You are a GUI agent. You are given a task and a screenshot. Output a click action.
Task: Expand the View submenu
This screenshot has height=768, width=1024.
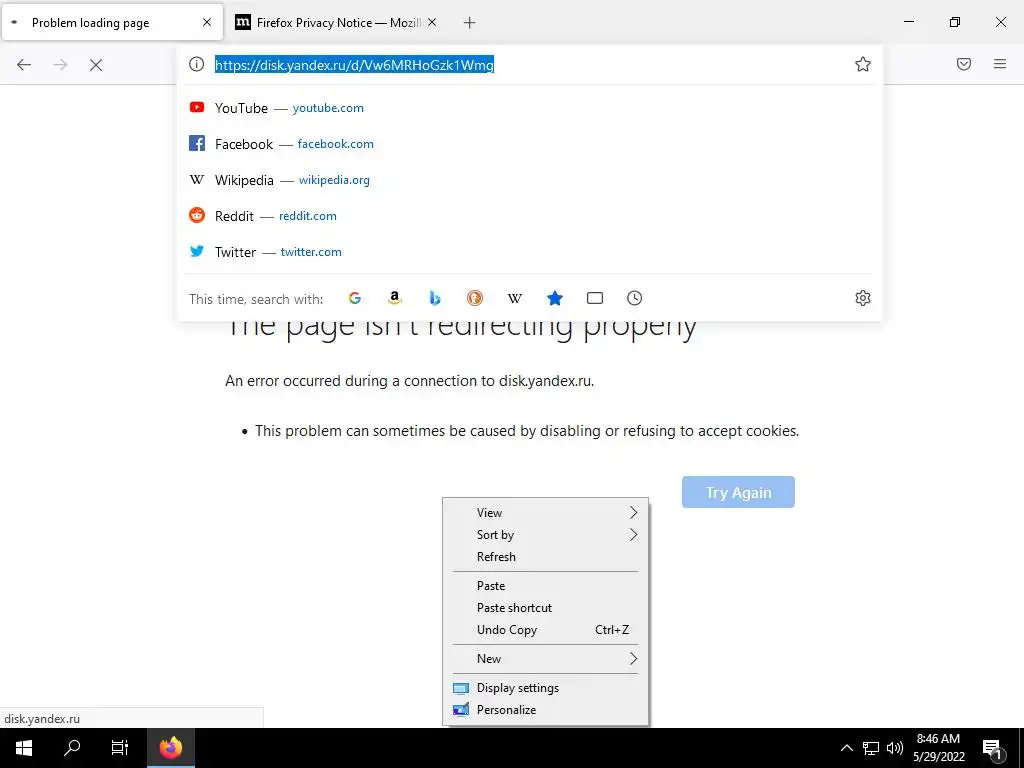click(x=546, y=513)
